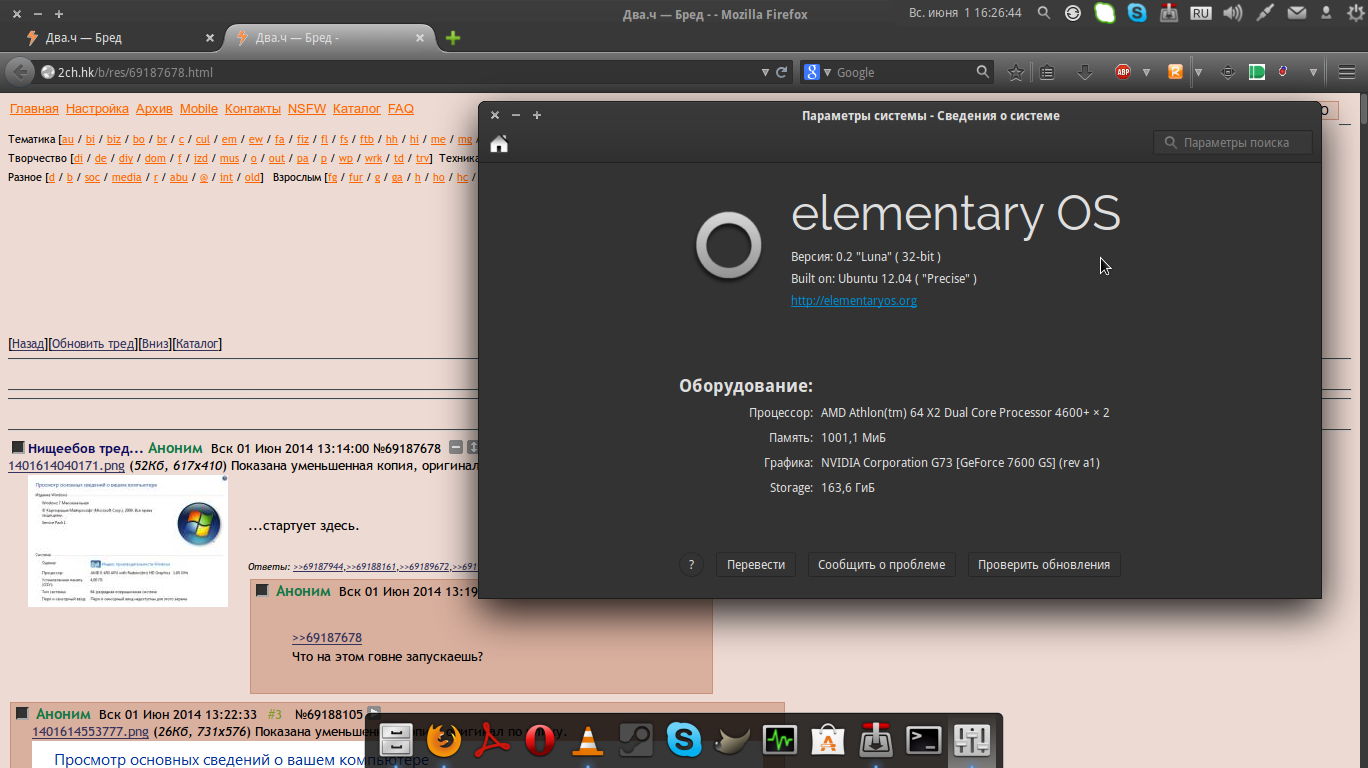Image resolution: width=1368 pixels, height=768 pixels.
Task: Click the Обновить тред link
Action: coord(93,344)
